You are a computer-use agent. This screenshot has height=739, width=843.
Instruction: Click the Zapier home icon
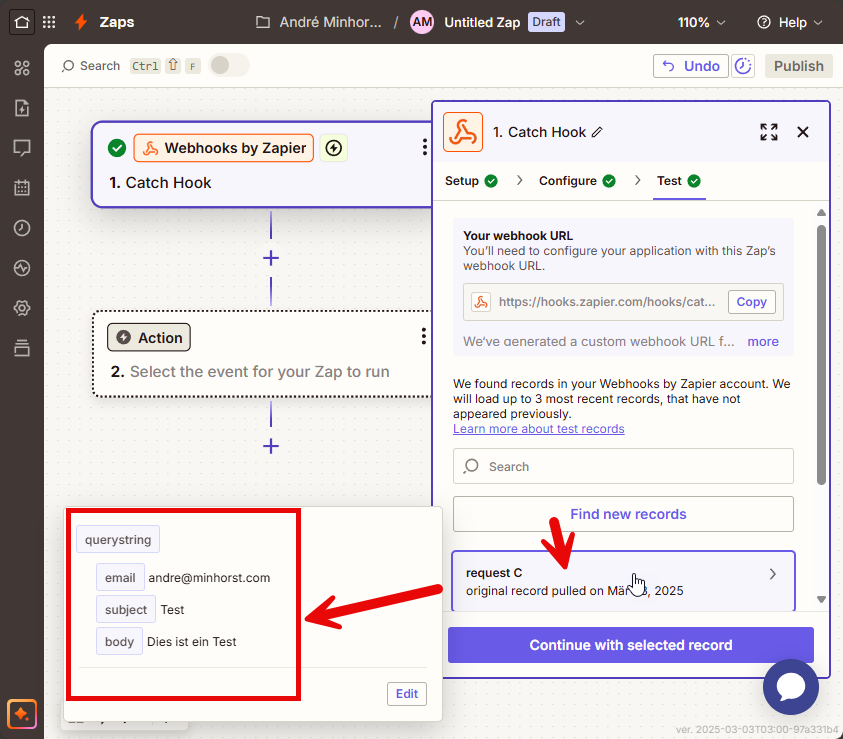pyautogui.click(x=22, y=21)
